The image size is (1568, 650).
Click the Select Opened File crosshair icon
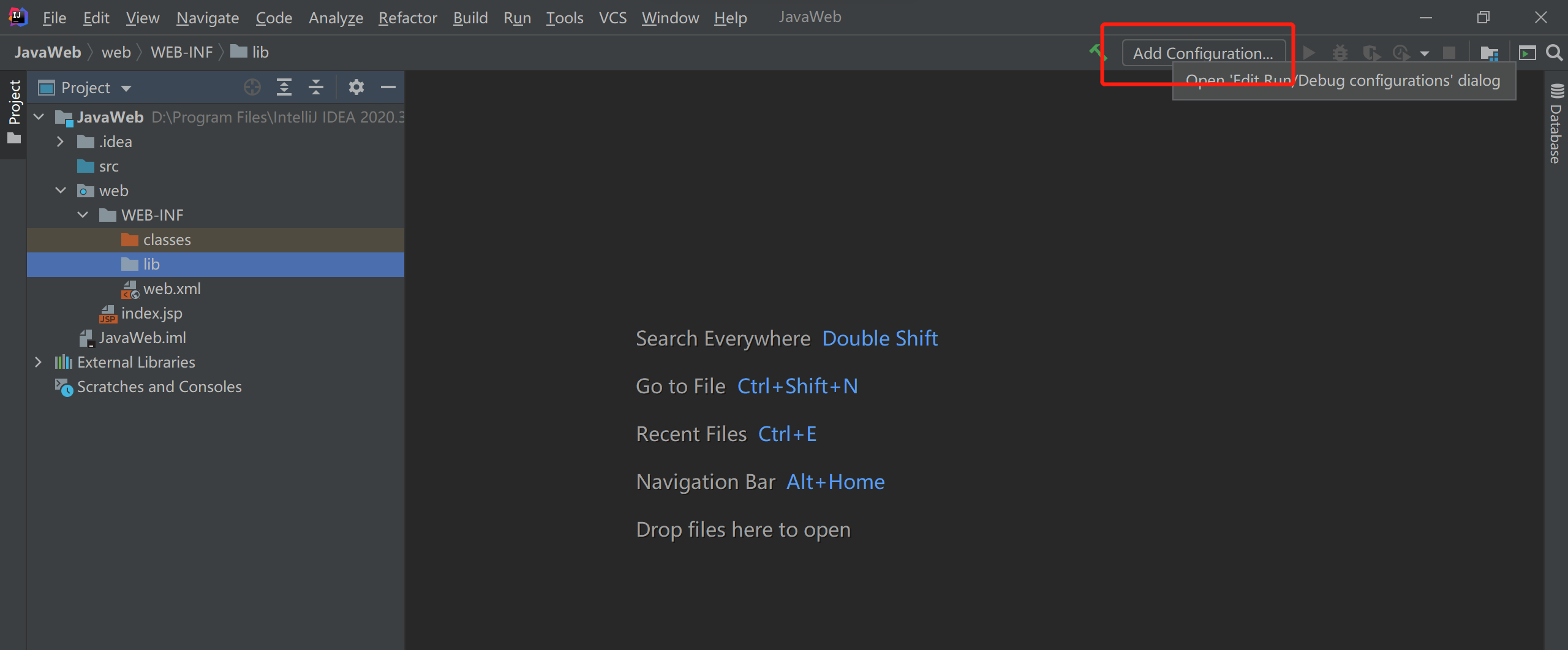252,88
